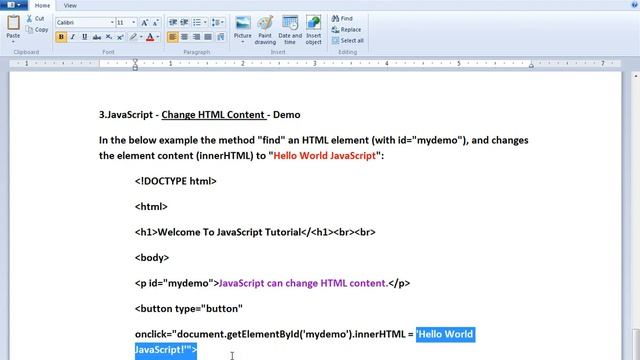Viewport: 640px width, 360px height.
Task: Toggle Bold formatting
Action: click(x=61, y=37)
